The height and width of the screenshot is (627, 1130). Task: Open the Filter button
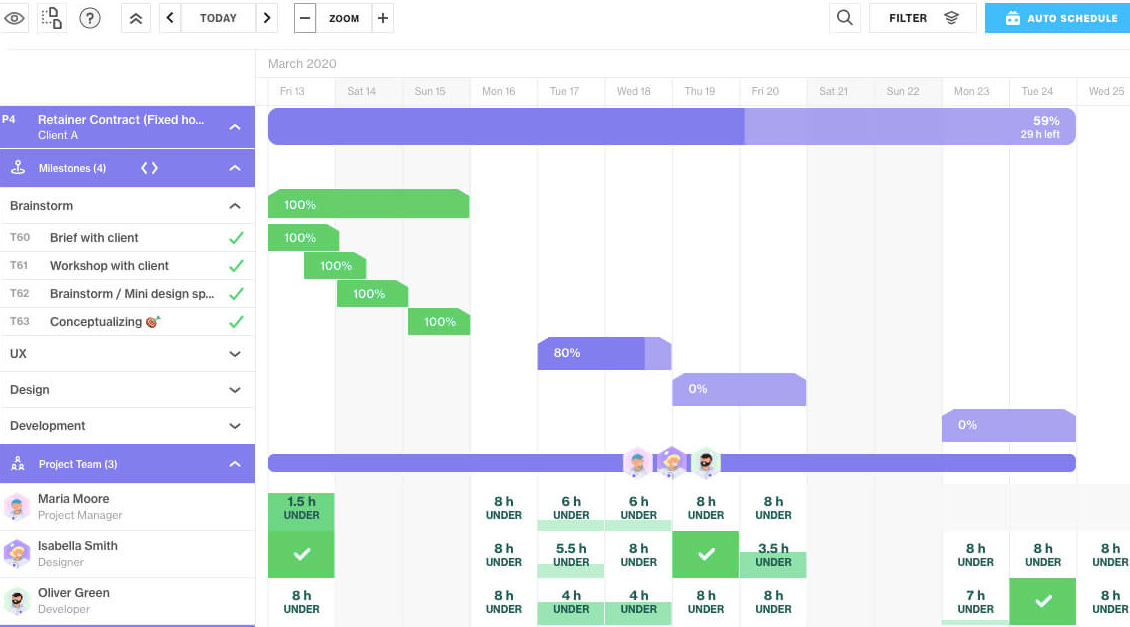pyautogui.click(x=922, y=18)
